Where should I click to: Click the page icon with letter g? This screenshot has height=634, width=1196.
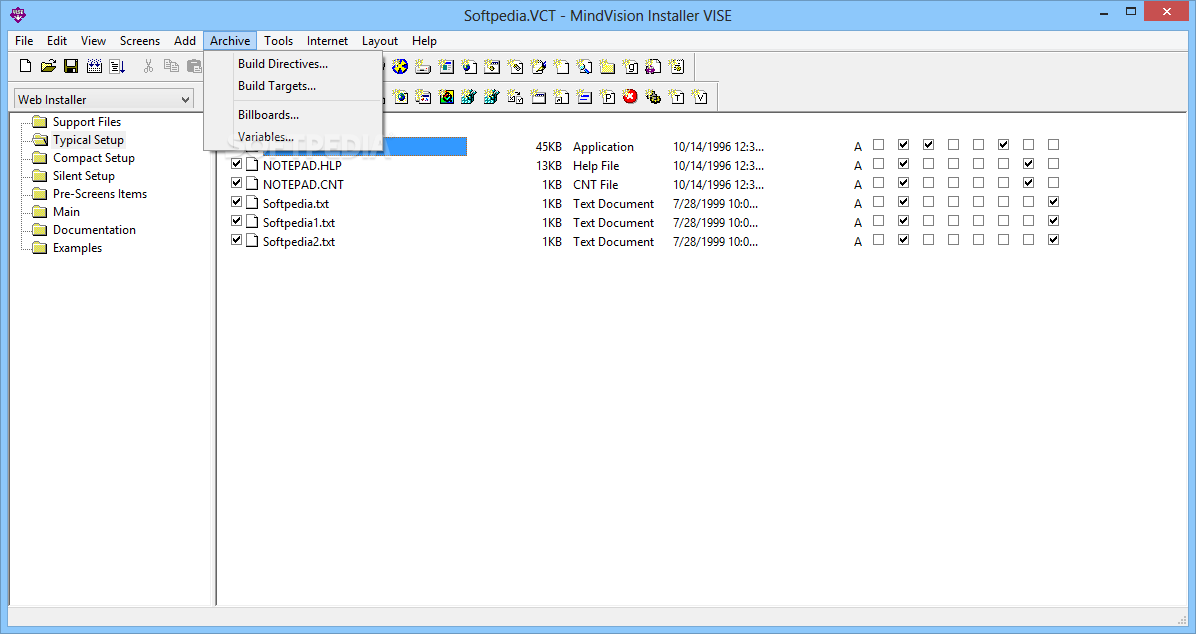(630, 66)
